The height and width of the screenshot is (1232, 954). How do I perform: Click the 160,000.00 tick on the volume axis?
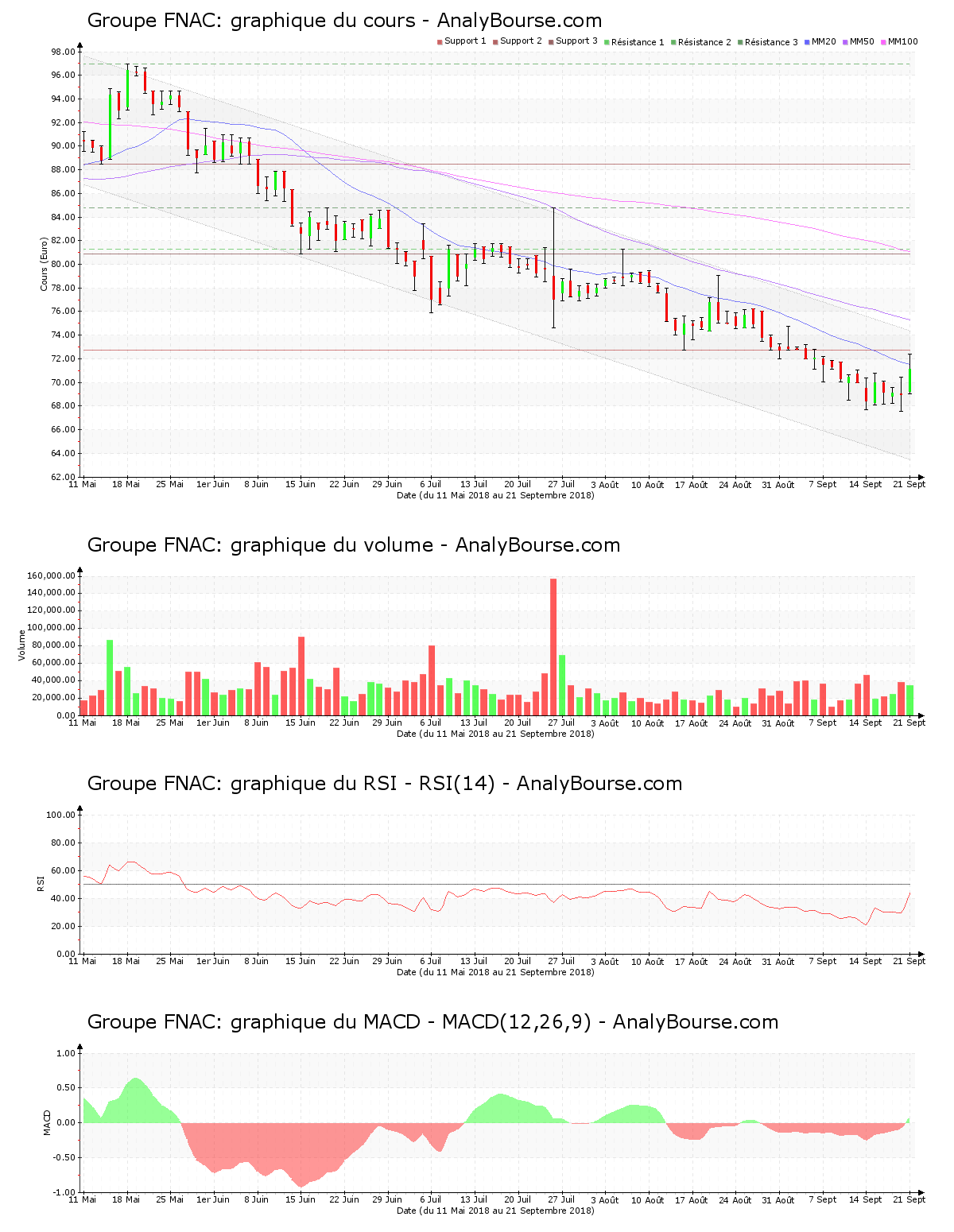pyautogui.click(x=51, y=575)
